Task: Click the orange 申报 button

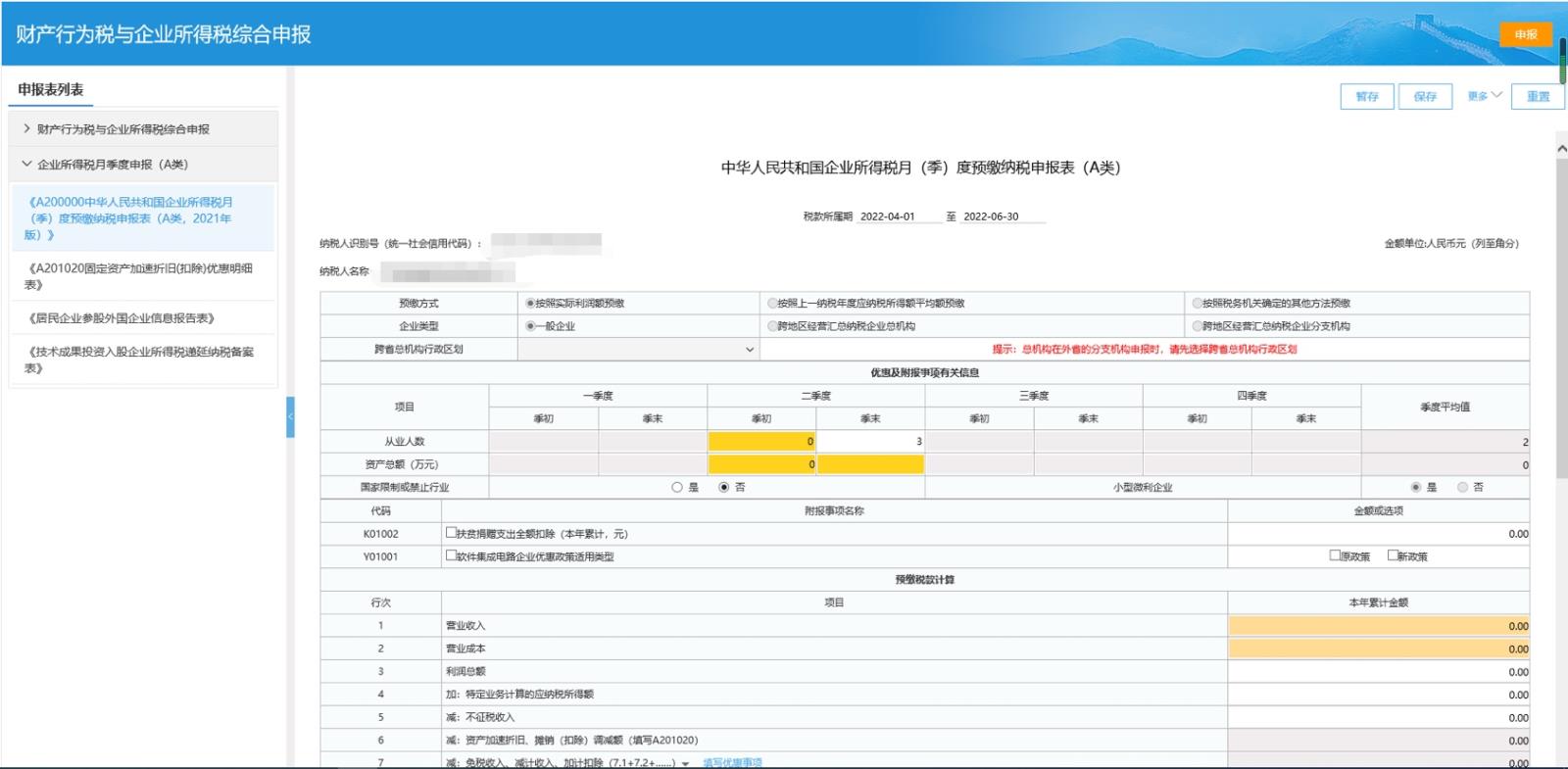Action: point(1525,34)
